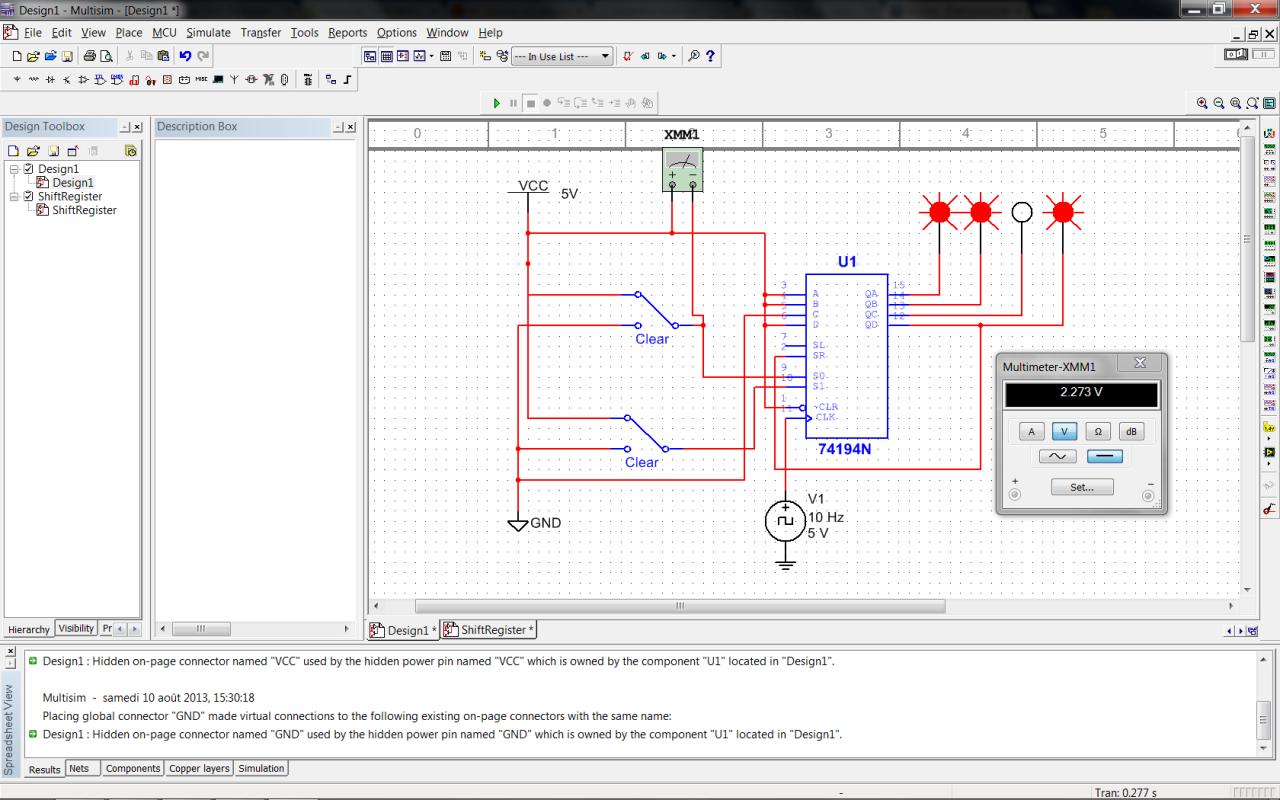Click the Print icon in the toolbar
Viewport: 1280px width, 800px height.
coord(89,57)
